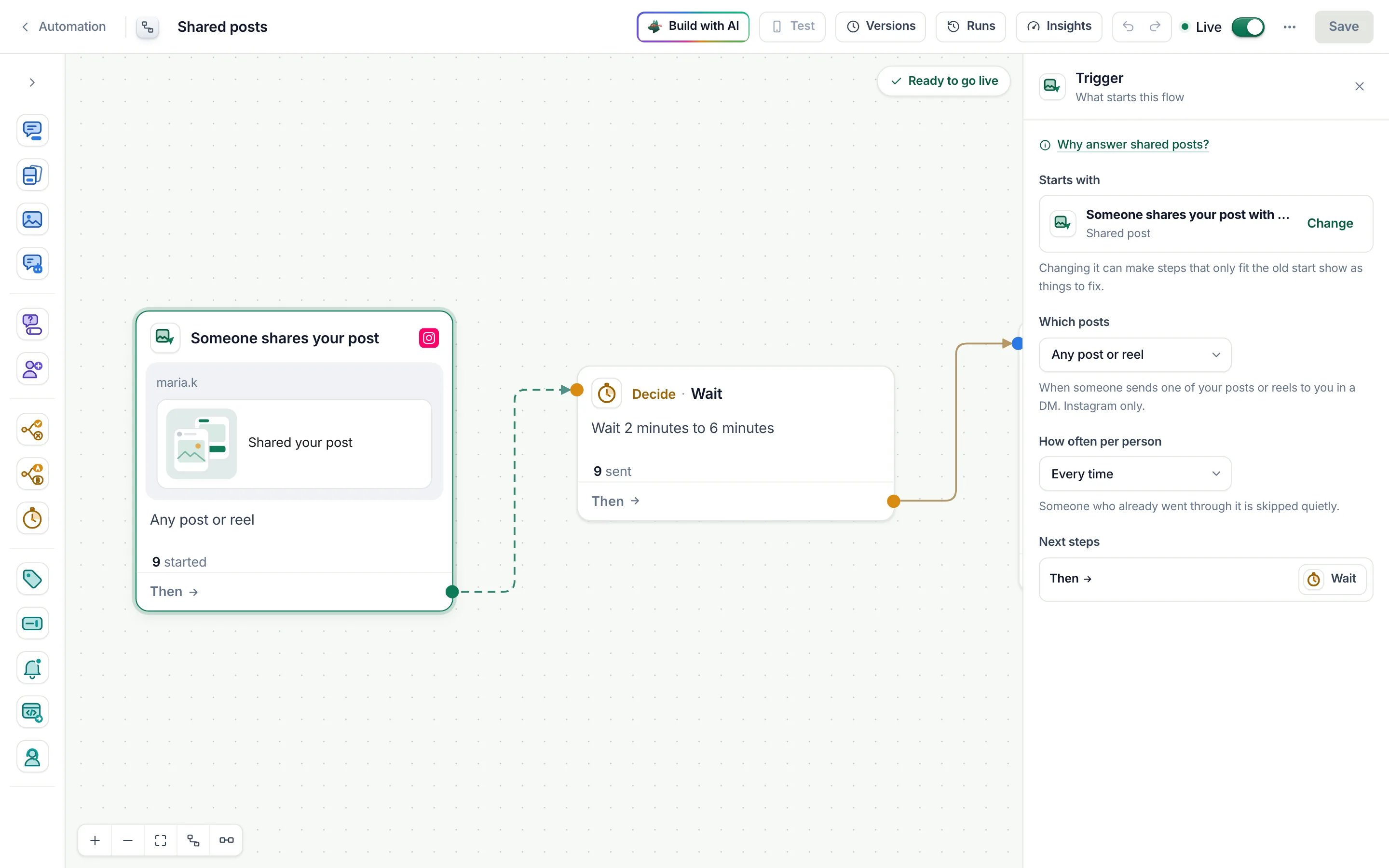1389x868 pixels.
Task: Open Build with AI
Action: click(693, 27)
